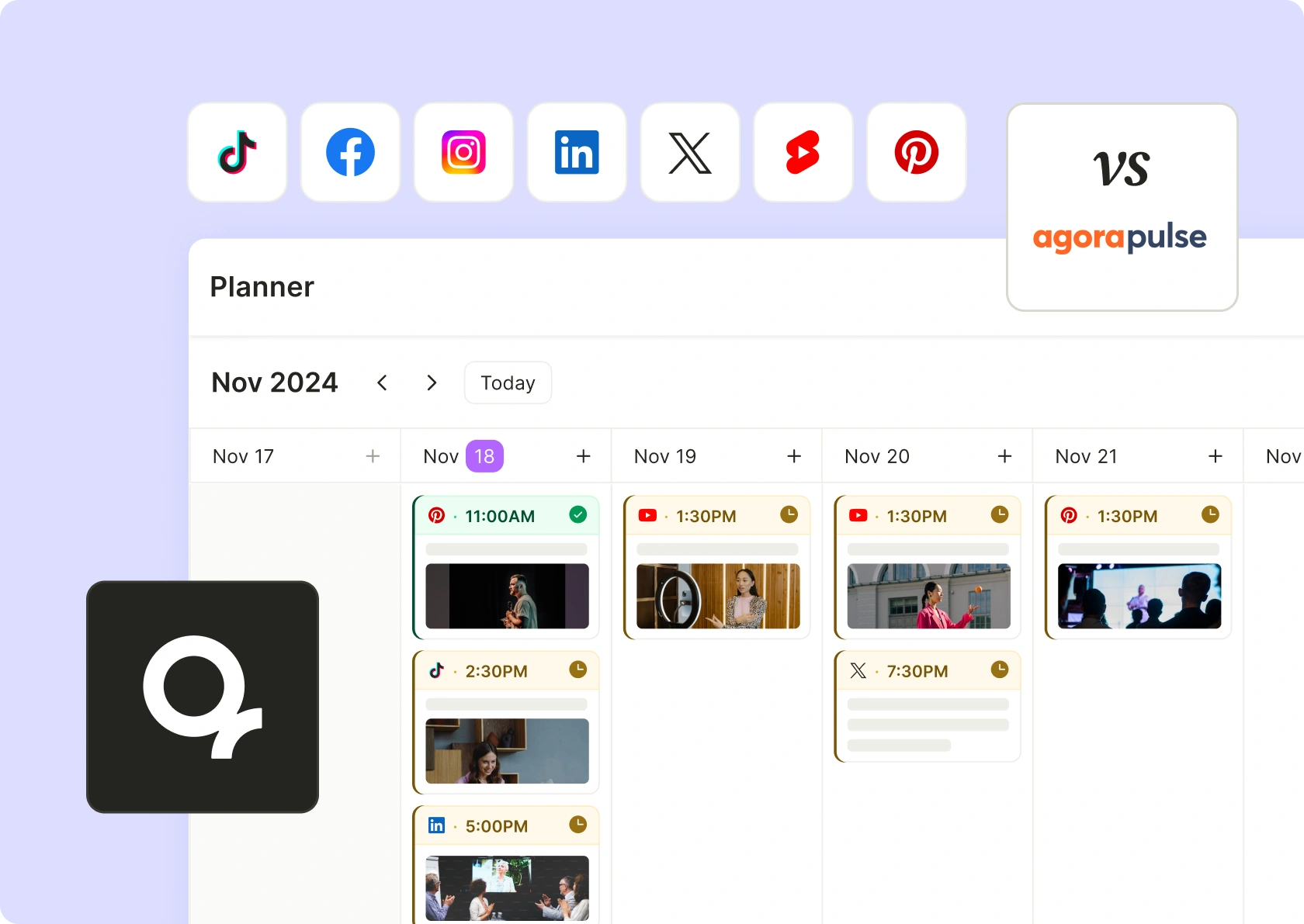This screenshot has height=924, width=1304.
Task: Click the X icon on 7:30PM post
Action: click(858, 670)
